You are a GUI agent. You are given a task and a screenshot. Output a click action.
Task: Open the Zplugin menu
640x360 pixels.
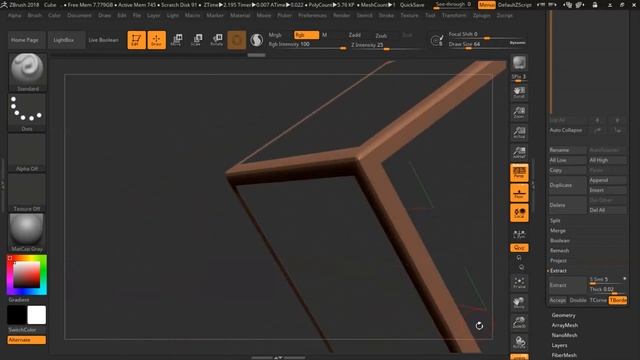coord(482,15)
